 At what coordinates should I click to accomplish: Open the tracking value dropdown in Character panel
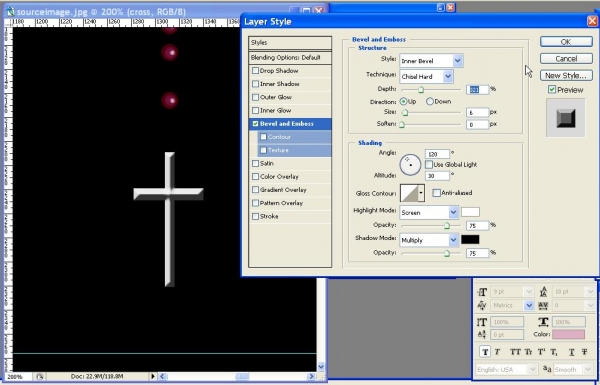coord(590,305)
